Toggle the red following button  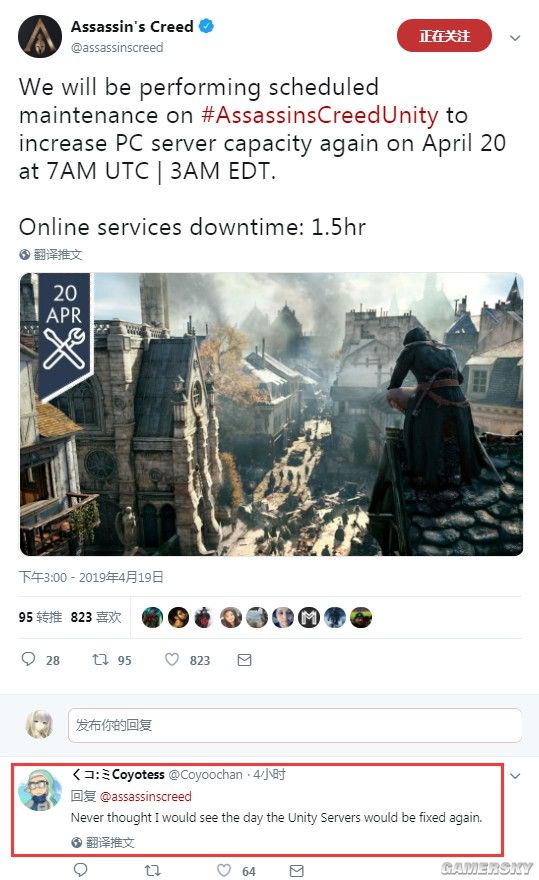click(444, 36)
